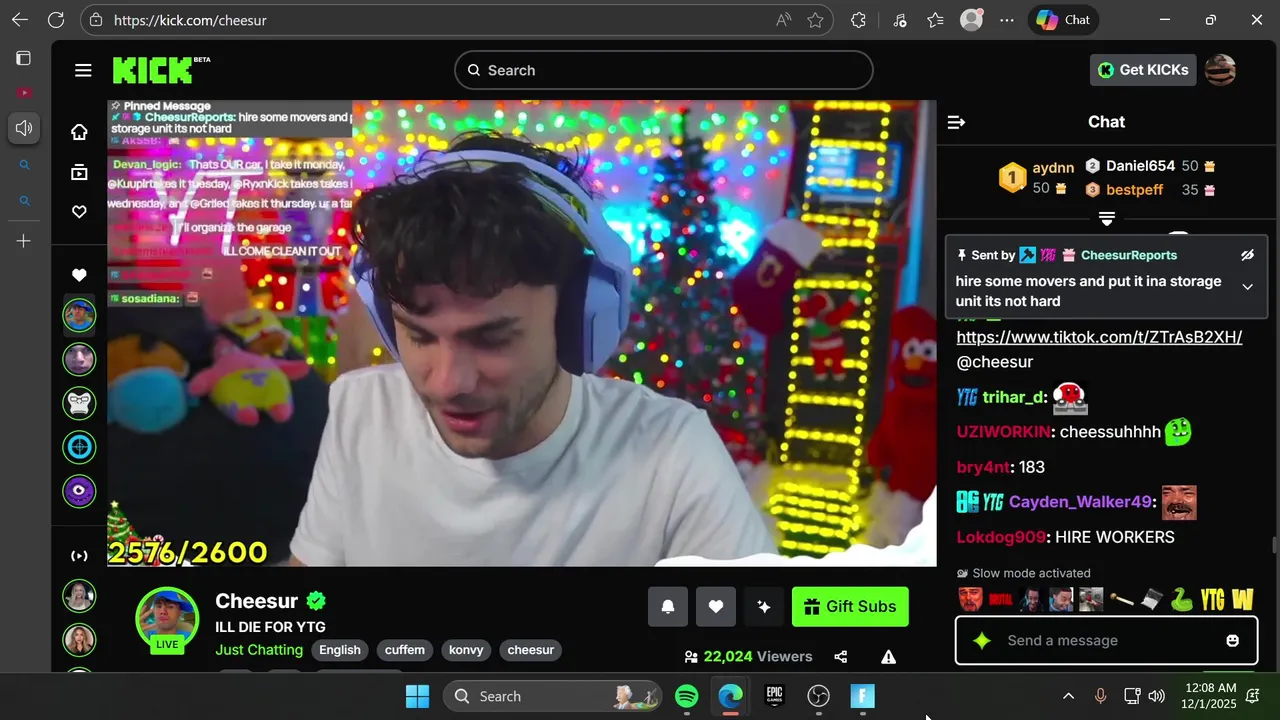Click the sparkles button beside Gift Subs

(764, 607)
